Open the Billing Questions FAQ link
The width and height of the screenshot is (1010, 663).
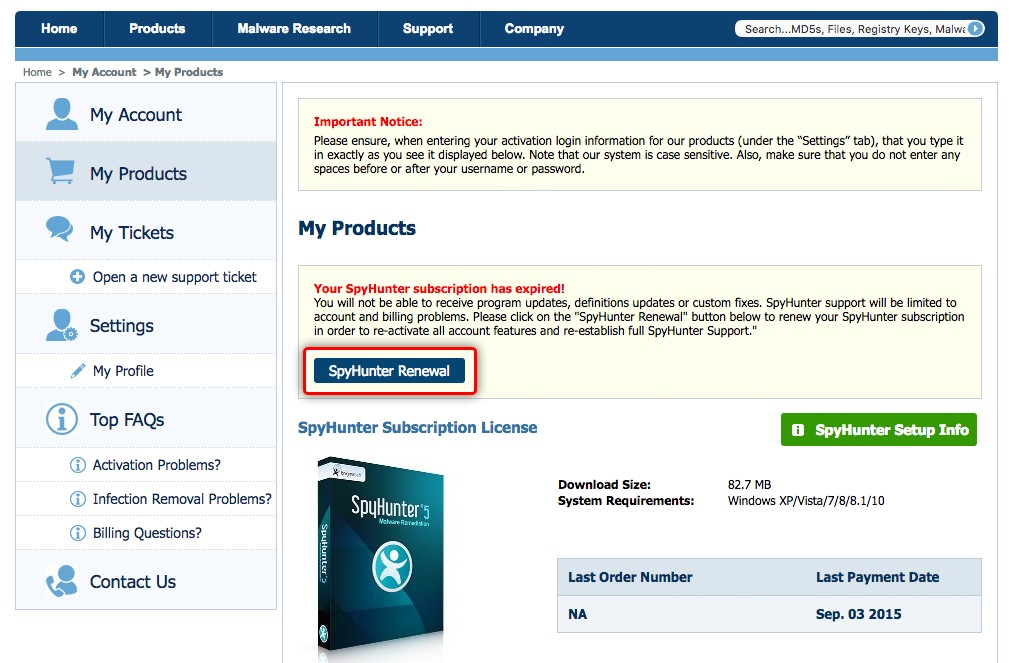click(147, 533)
